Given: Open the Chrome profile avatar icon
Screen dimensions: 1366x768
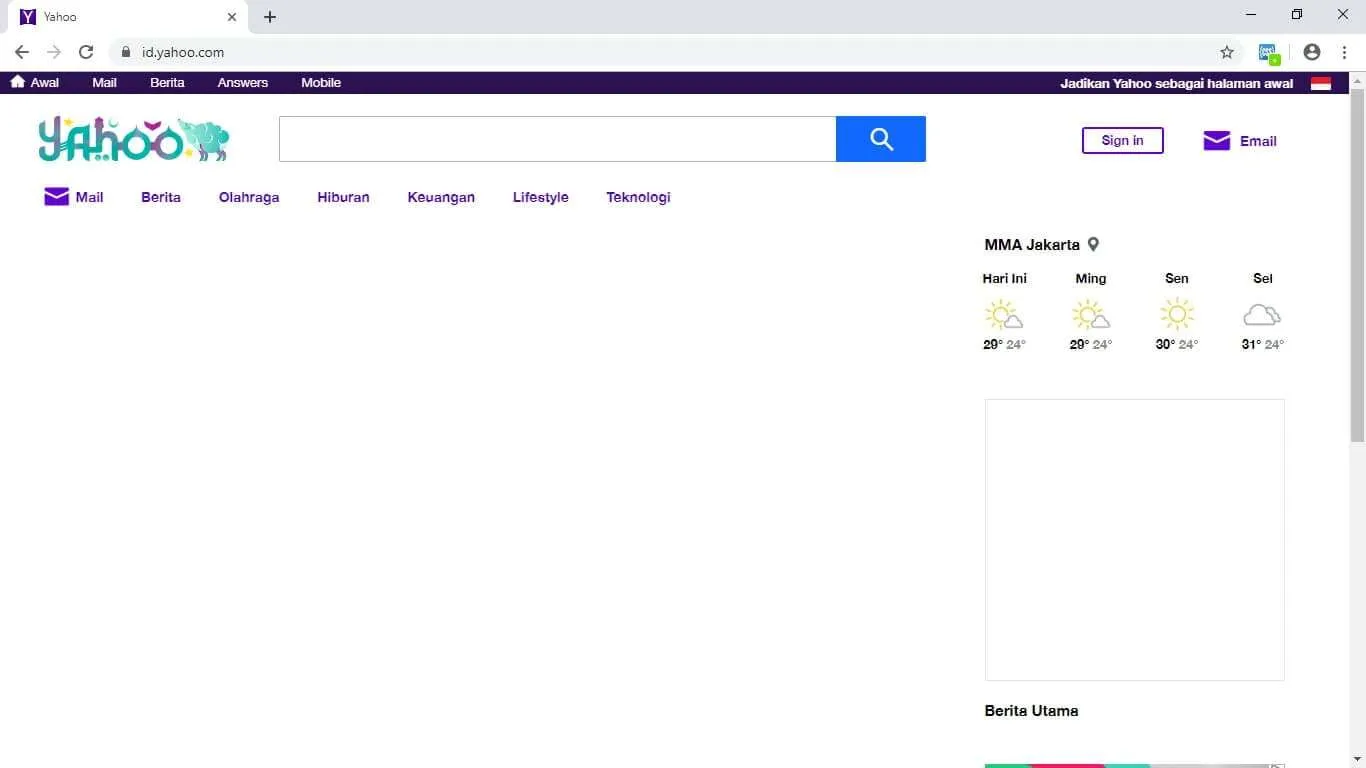Looking at the screenshot, I should [1312, 52].
